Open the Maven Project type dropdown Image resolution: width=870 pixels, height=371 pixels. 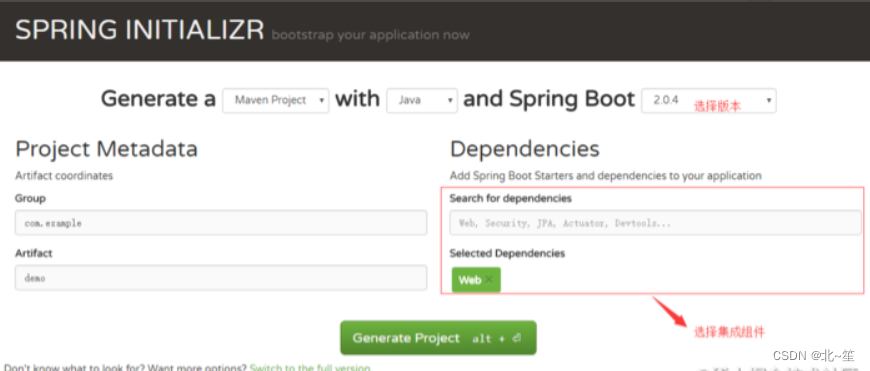pos(275,100)
